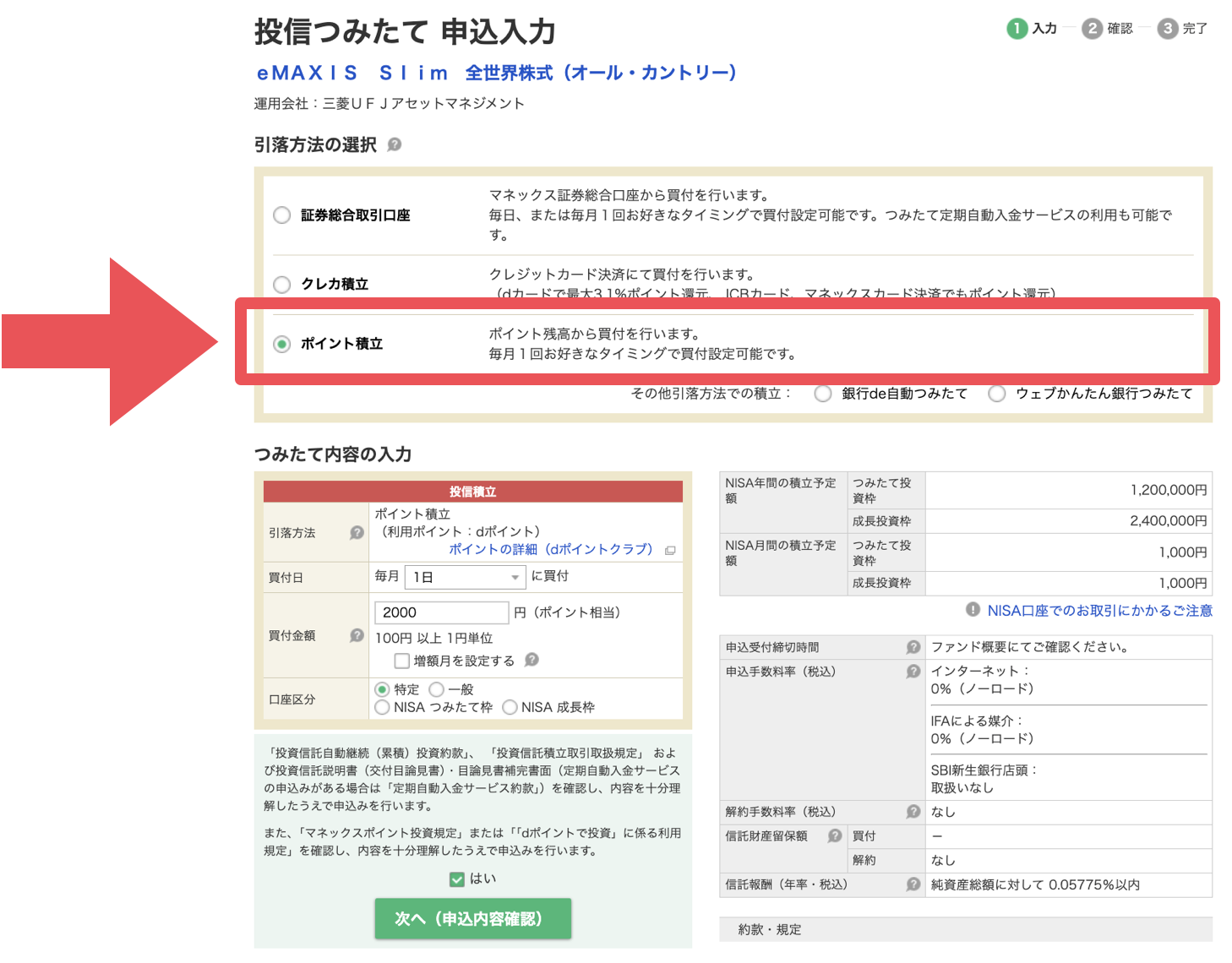Click the 買付金額 input field showing 2000
This screenshot has width=1232, height=963.
(441, 612)
